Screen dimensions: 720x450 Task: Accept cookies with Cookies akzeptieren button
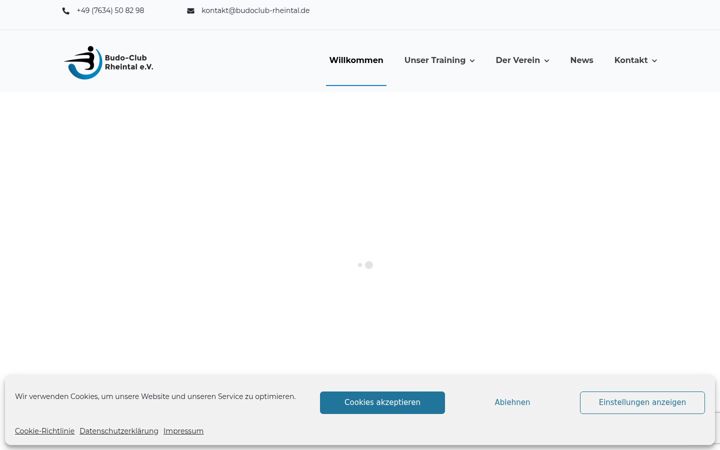(x=382, y=402)
